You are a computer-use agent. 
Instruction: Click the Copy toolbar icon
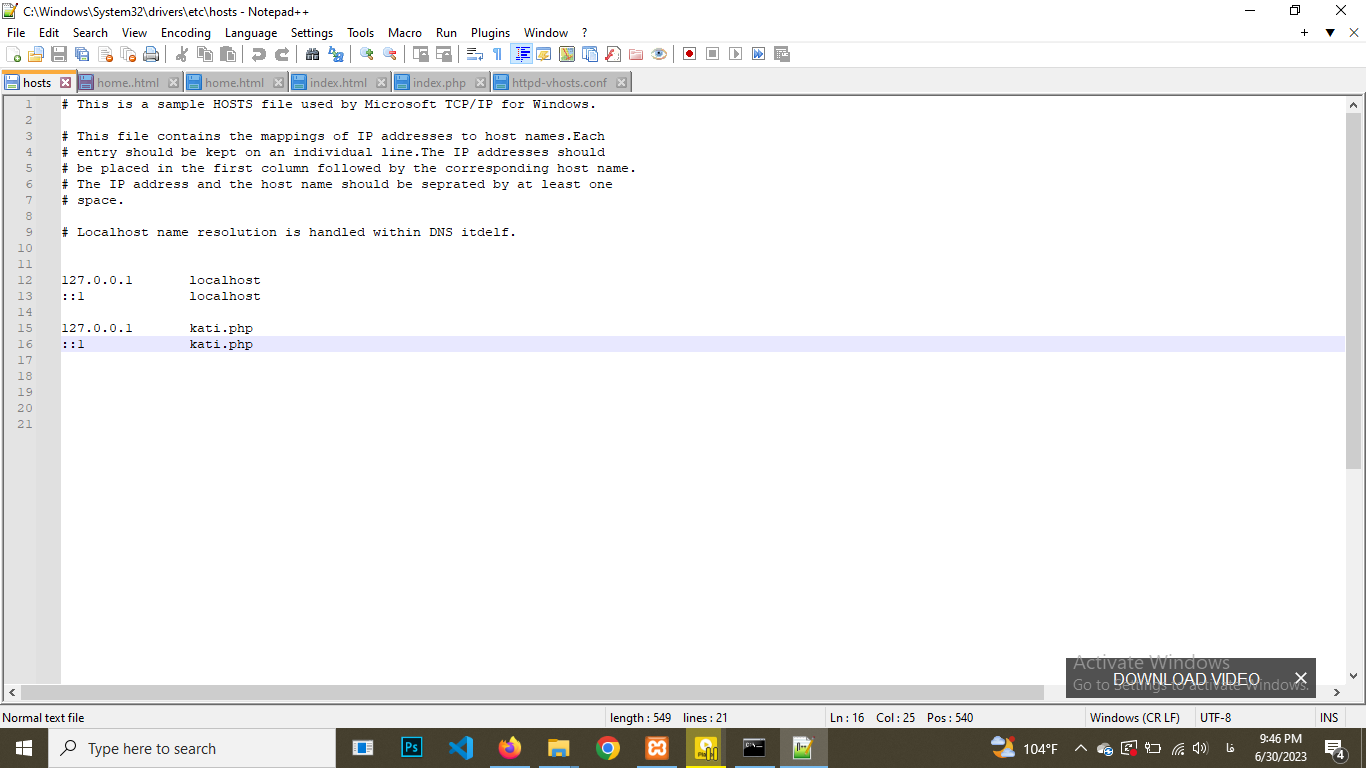(x=205, y=54)
